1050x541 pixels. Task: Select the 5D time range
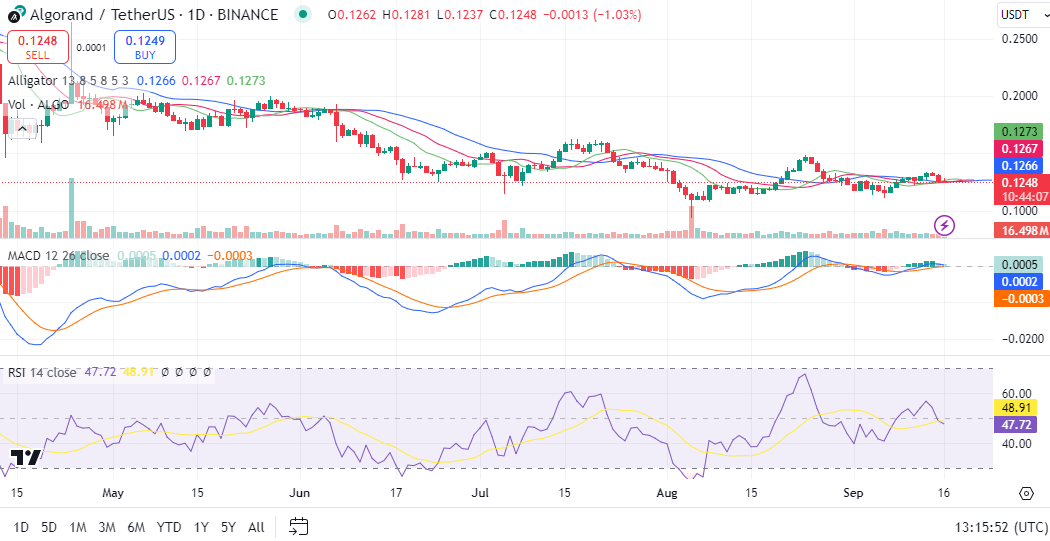(x=49, y=527)
